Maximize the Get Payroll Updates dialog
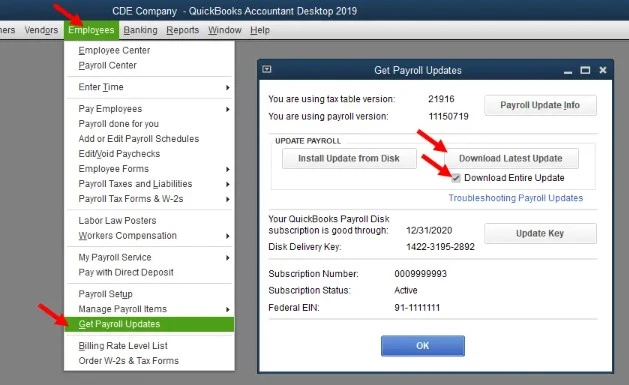The height and width of the screenshot is (385, 629). tap(585, 71)
